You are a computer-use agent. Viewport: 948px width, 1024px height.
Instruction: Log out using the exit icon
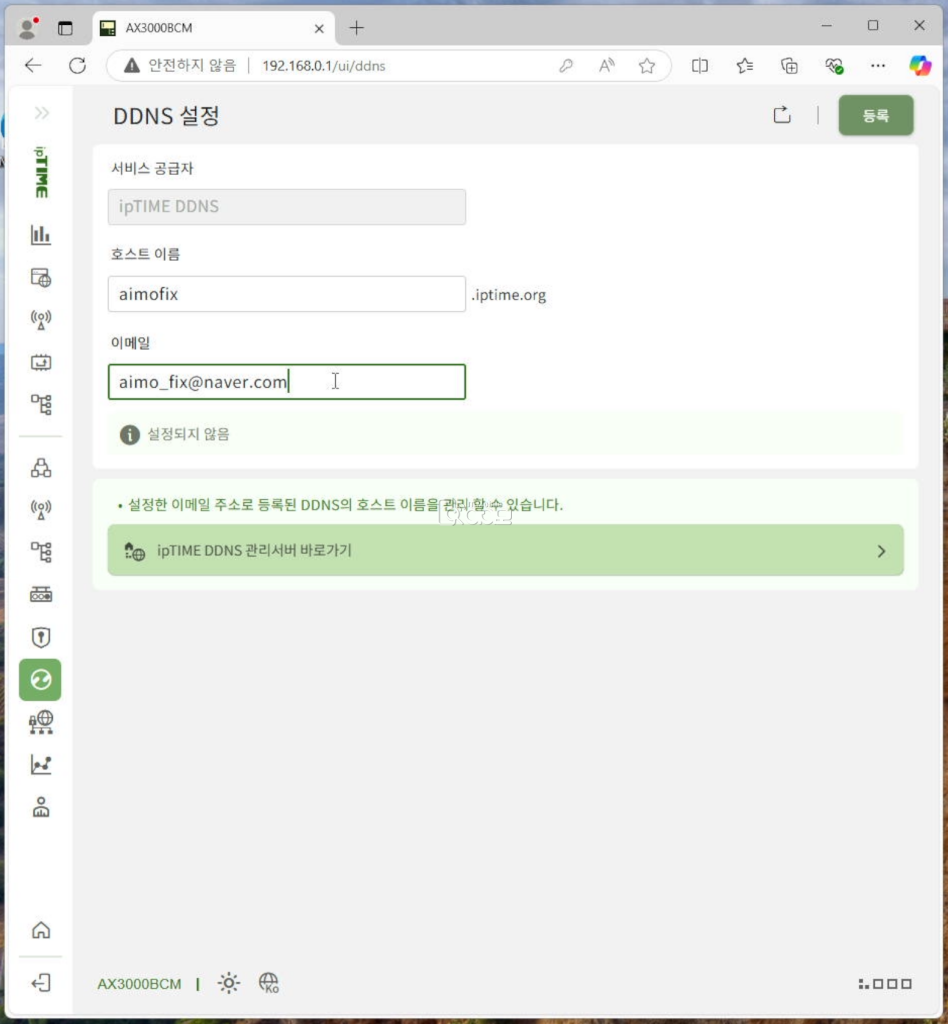pyautogui.click(x=41, y=983)
